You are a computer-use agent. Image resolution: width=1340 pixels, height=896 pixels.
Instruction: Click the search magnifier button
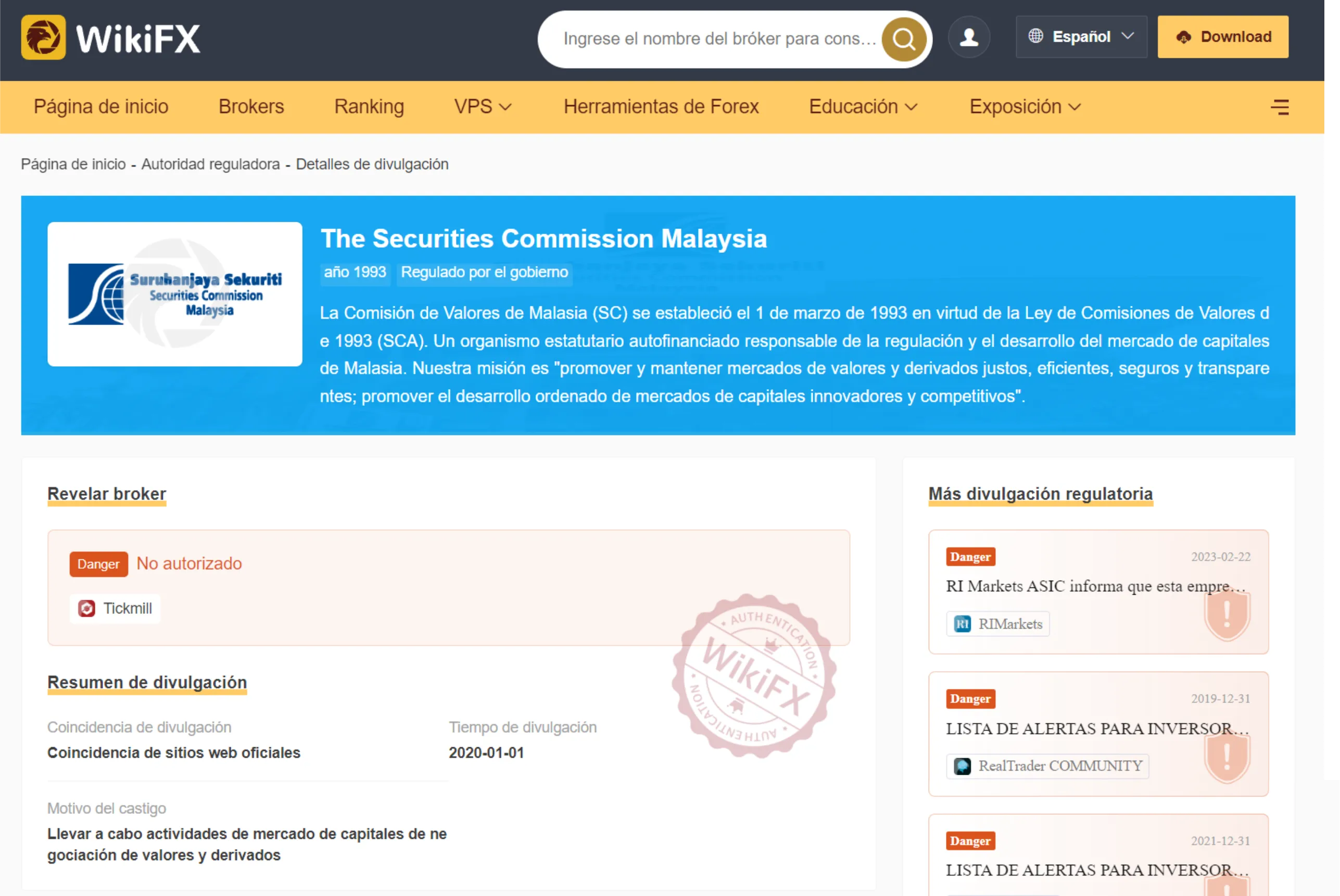point(904,39)
